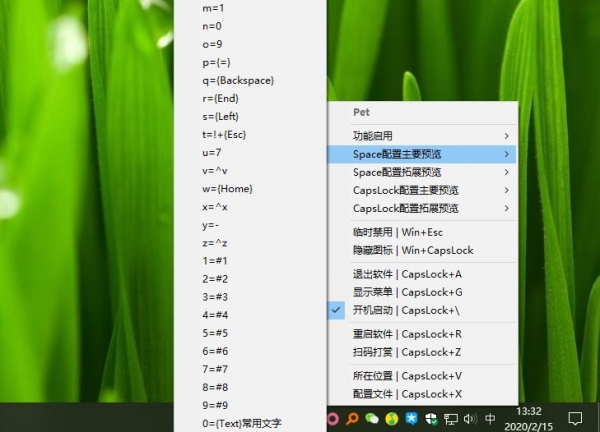Click submenu row 2=#2

tap(250, 279)
